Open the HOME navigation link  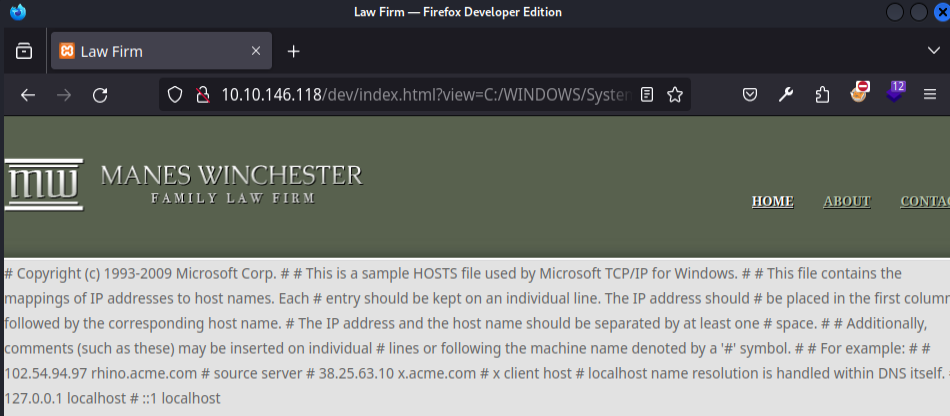(772, 202)
